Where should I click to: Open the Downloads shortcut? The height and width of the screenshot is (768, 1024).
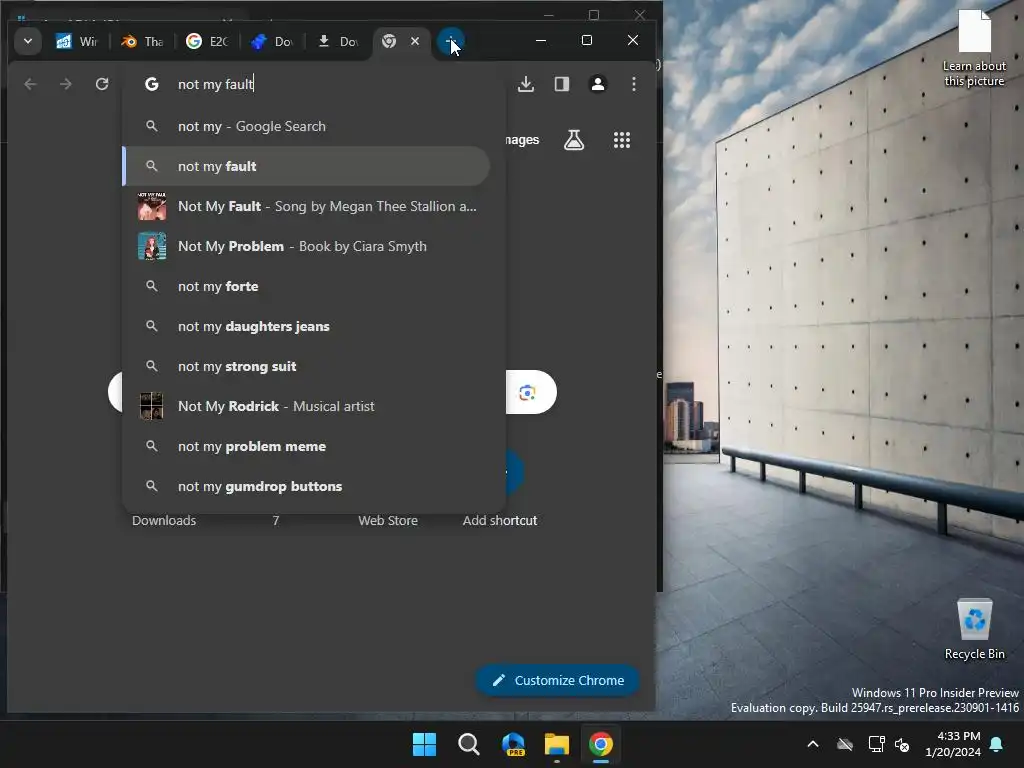(164, 520)
